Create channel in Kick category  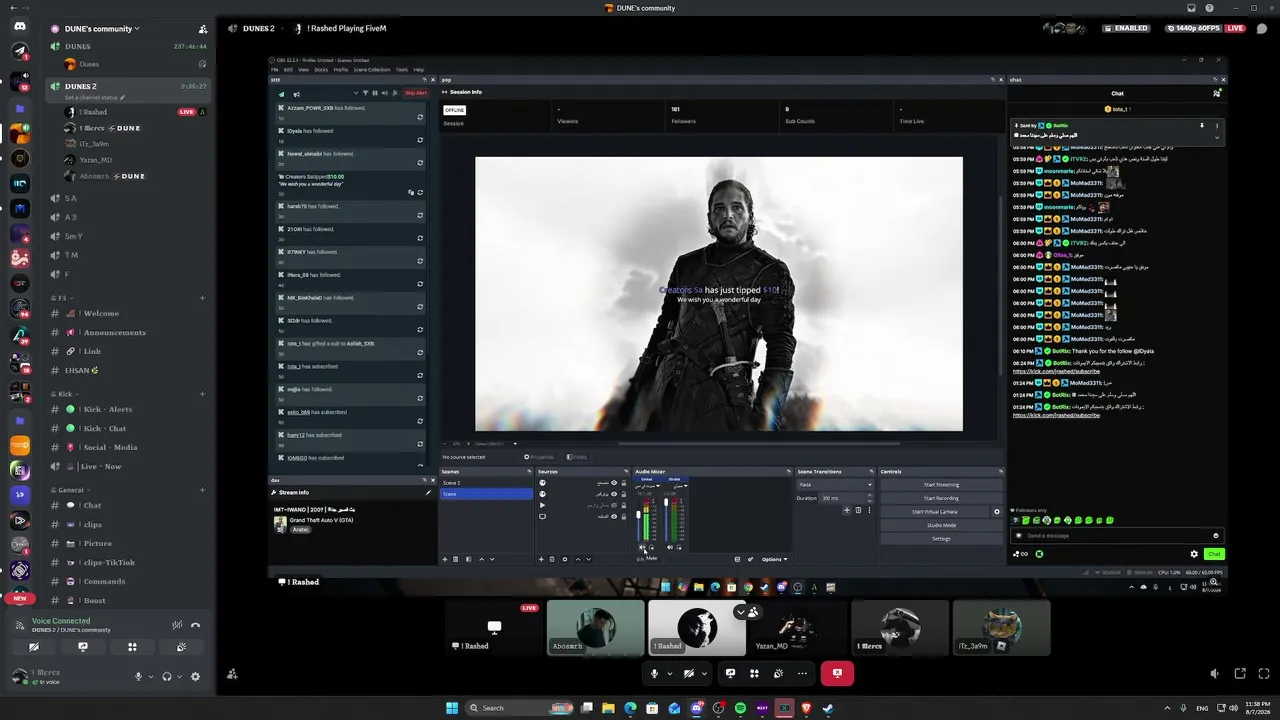coord(202,394)
